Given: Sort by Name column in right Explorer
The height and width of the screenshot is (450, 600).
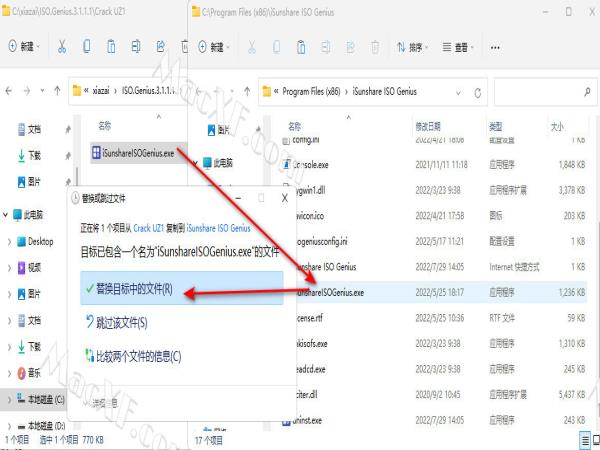Looking at the screenshot, I should click(295, 127).
